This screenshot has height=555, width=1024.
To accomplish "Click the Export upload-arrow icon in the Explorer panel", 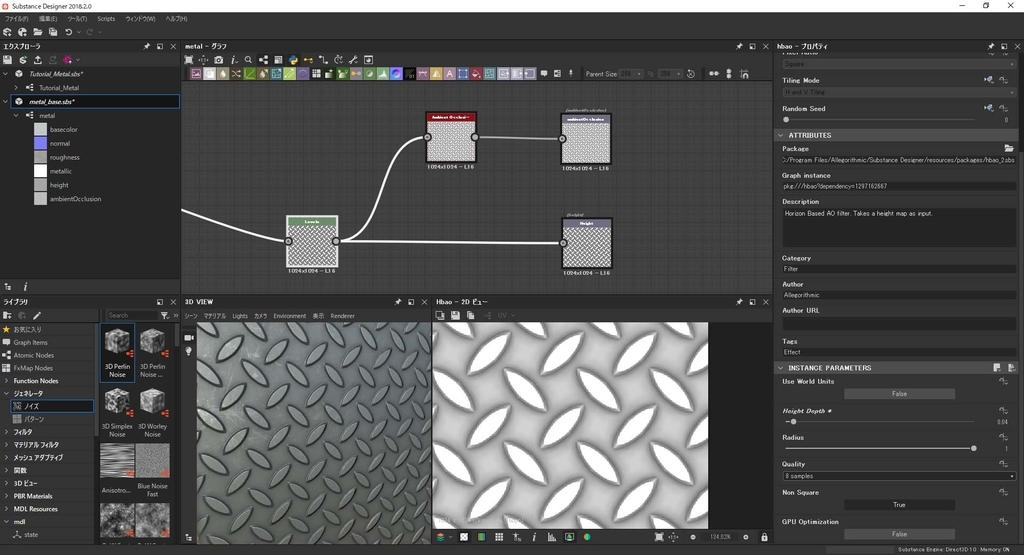I will point(38,60).
